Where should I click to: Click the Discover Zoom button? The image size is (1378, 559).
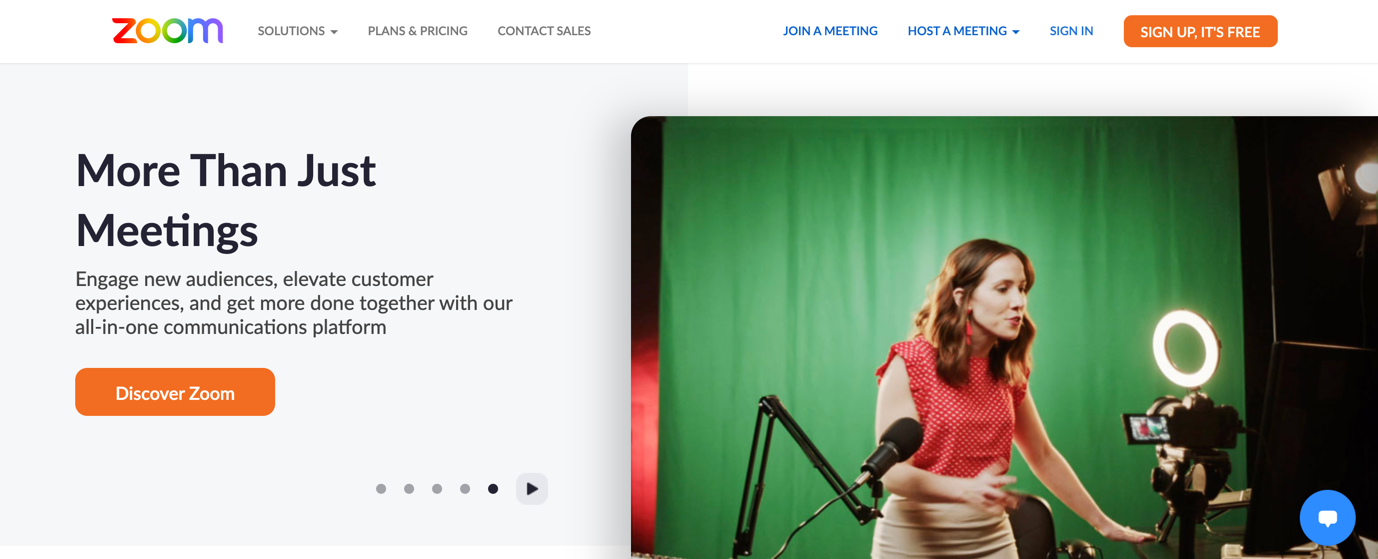[175, 392]
